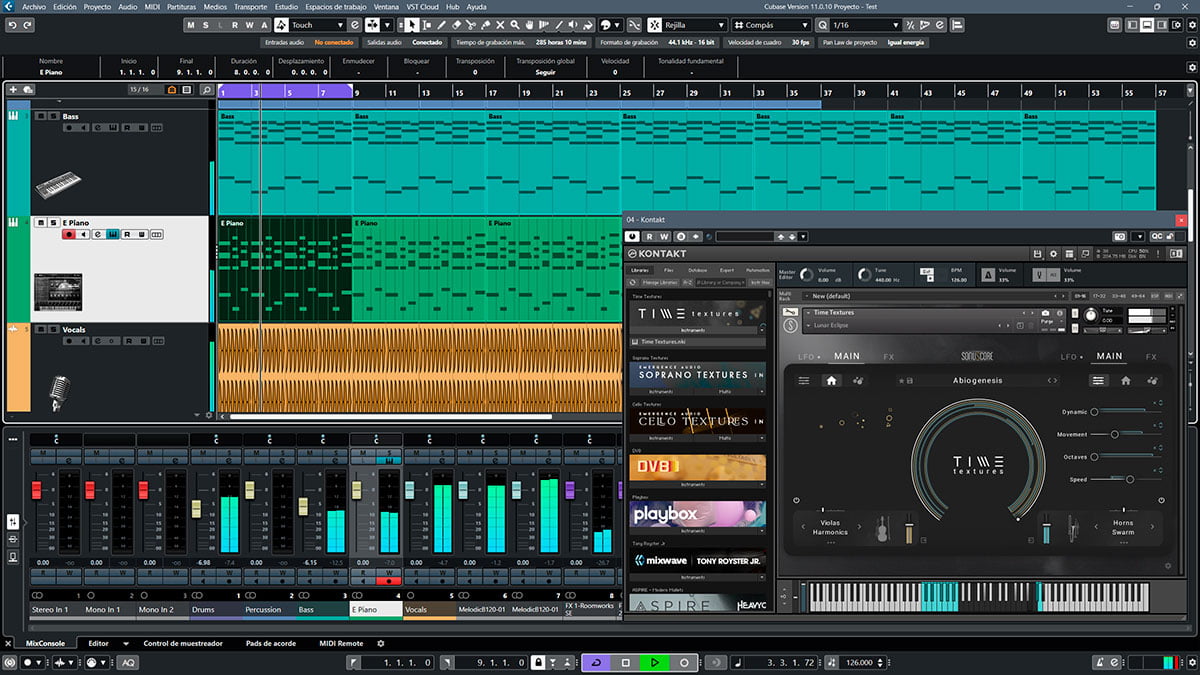Toggle Read automation on Kontakt window
Image resolution: width=1200 pixels, height=675 pixels.
coord(649,236)
